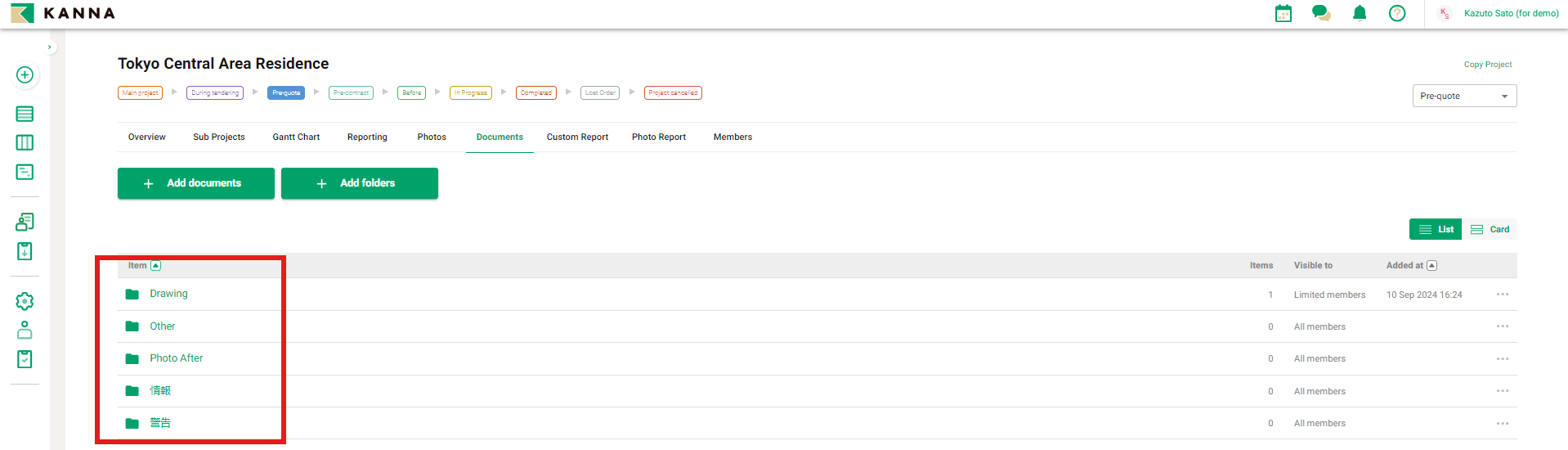
Task: Open the chat messages icon
Action: tap(1321, 13)
